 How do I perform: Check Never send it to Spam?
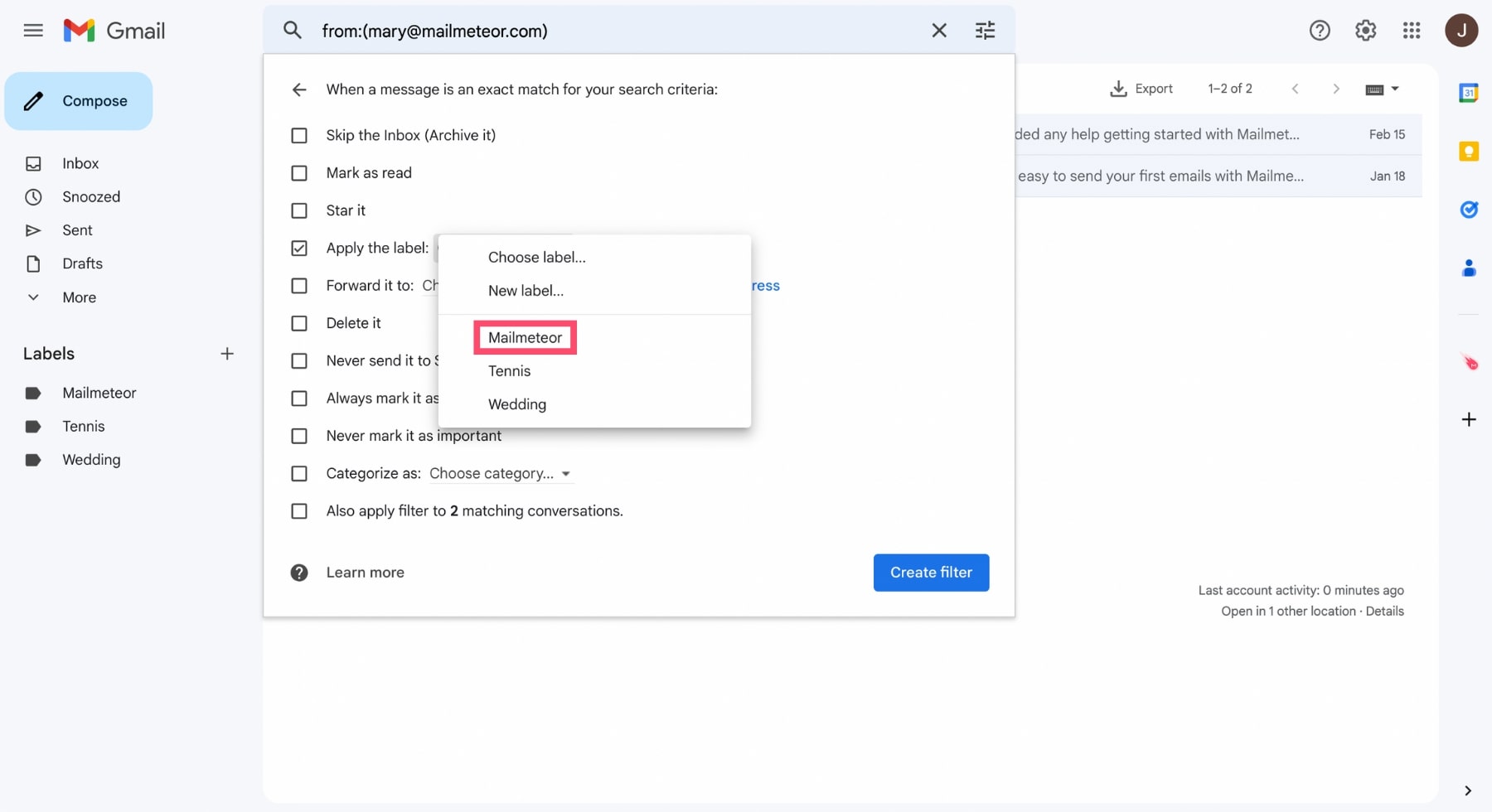[299, 360]
